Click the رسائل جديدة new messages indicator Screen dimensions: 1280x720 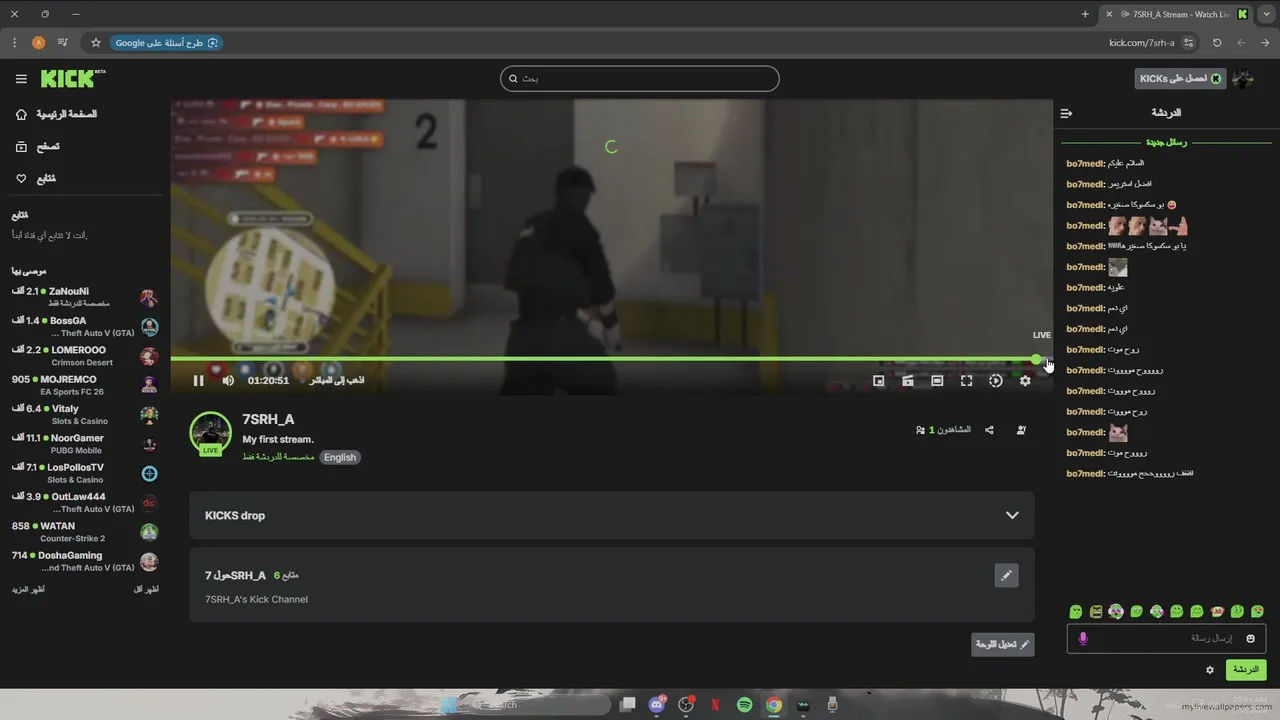[x=1166, y=142]
